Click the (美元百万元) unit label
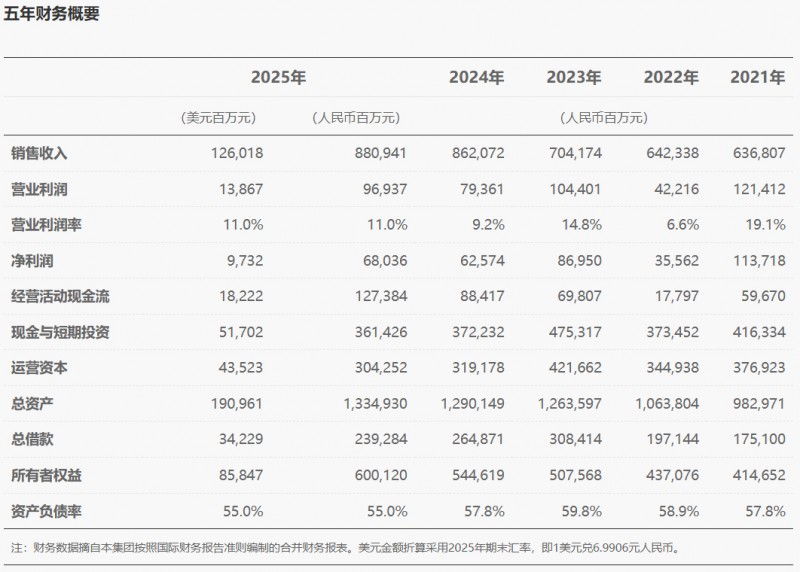Screen dimensions: 800x572 pos(220,117)
